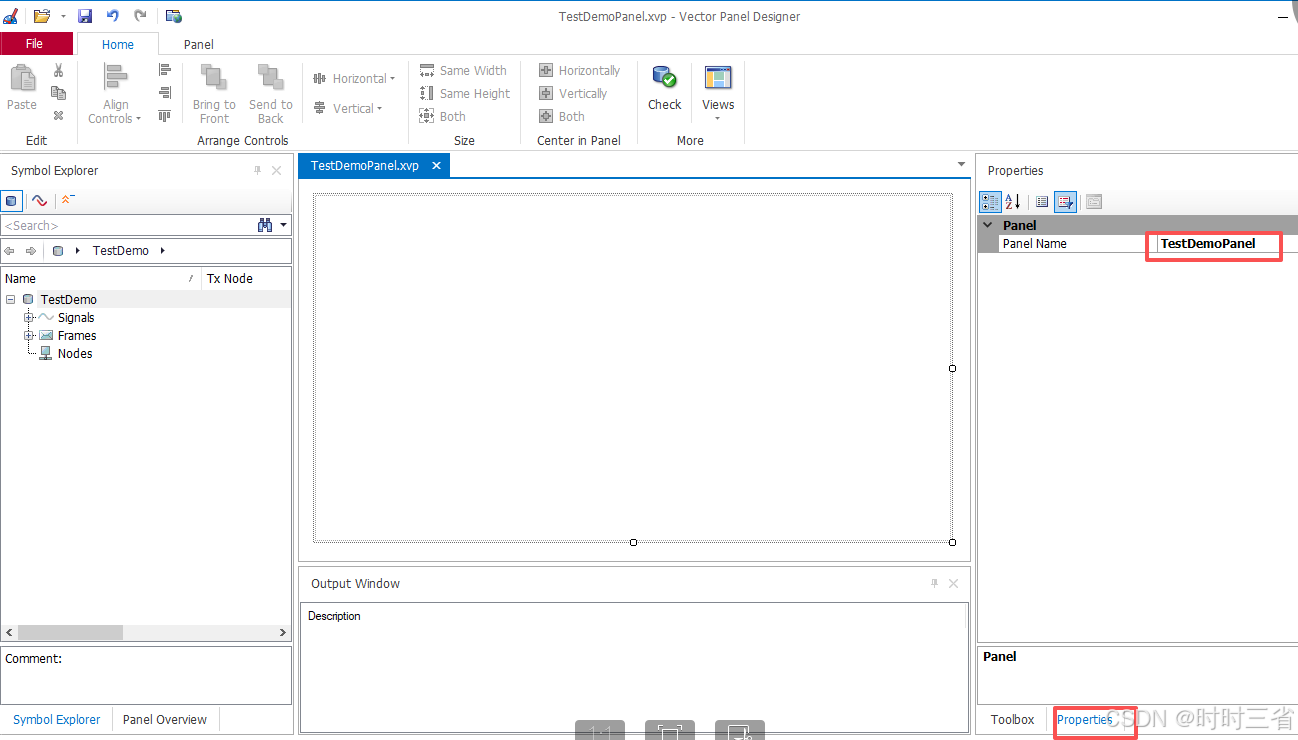Click Send to Back
1298x740 pixels.
click(270, 94)
